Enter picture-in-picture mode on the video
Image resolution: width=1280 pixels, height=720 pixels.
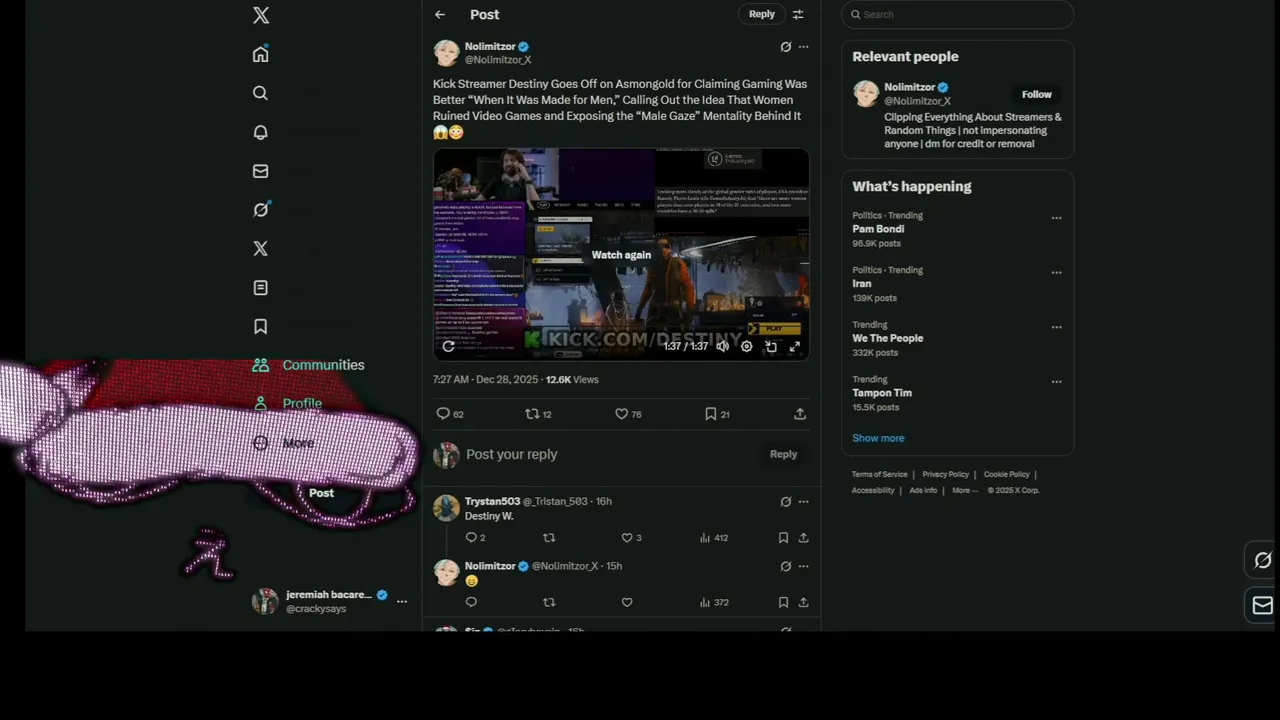click(x=771, y=346)
